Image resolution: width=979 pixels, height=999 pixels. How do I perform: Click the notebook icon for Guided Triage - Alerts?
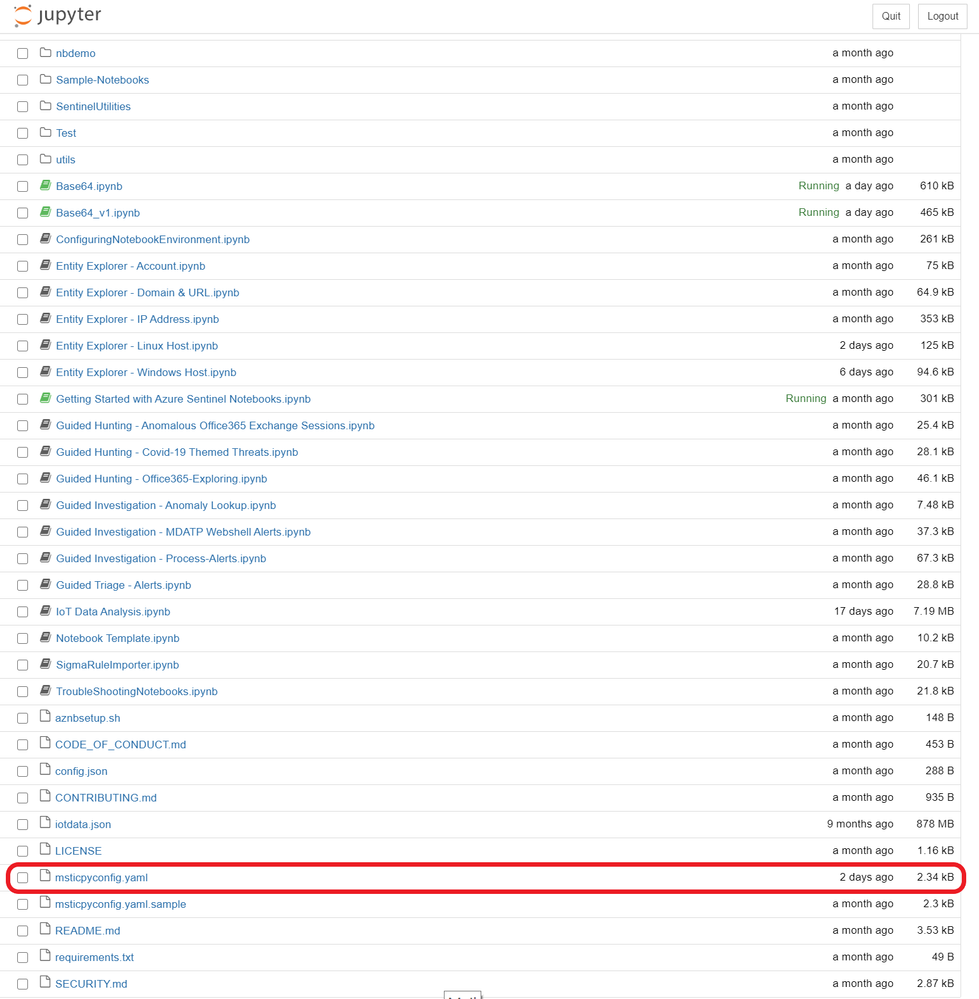[x=45, y=584]
